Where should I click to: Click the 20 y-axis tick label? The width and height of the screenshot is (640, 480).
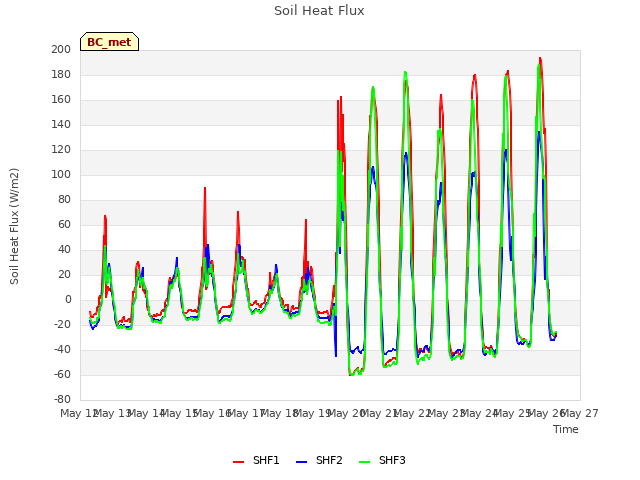click(x=64, y=275)
